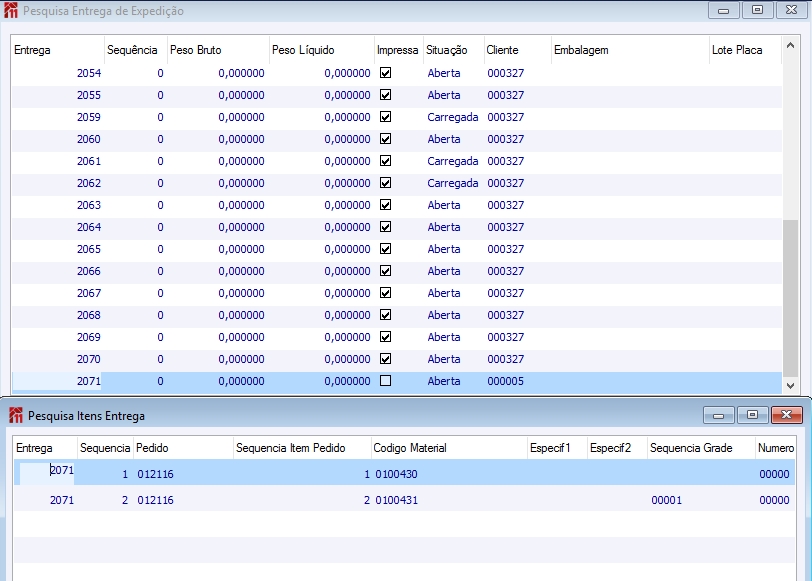The image size is (812, 581).
Task: Check the Impressa checkbox for entrega 2071
Action: pos(385,381)
